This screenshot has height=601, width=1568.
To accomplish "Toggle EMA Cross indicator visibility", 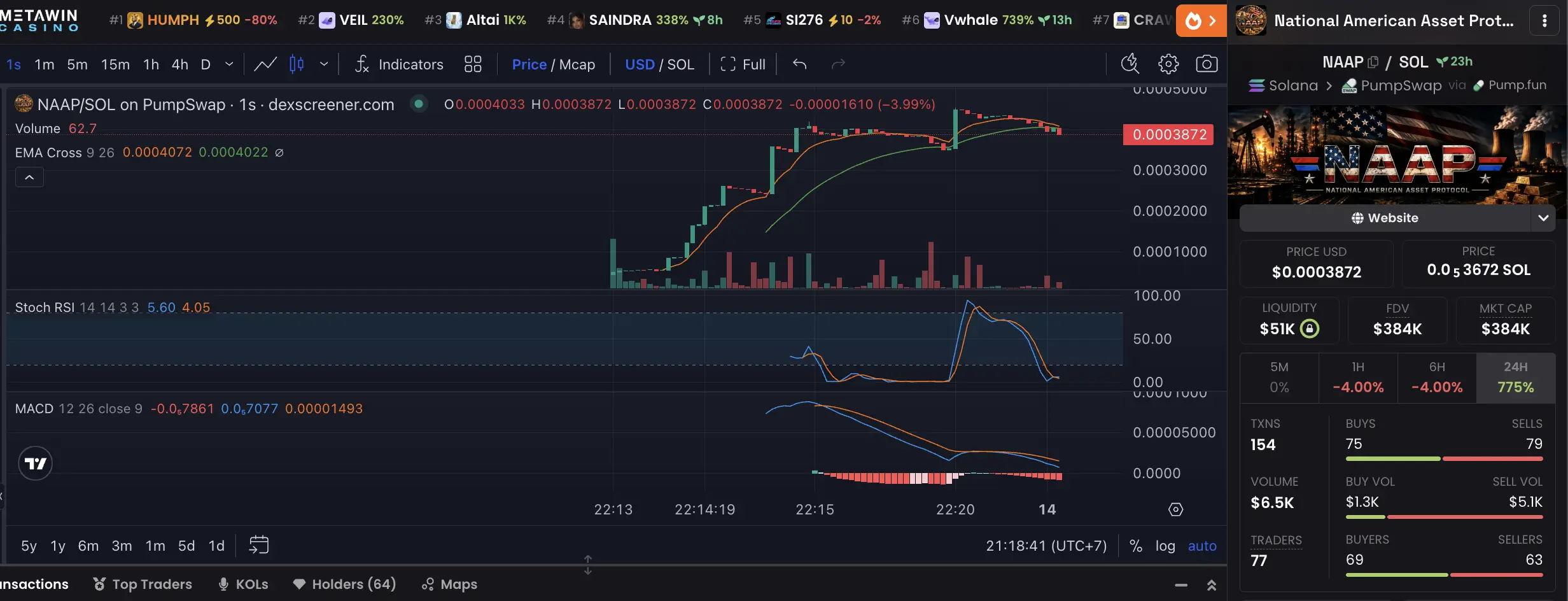I will pyautogui.click(x=279, y=153).
